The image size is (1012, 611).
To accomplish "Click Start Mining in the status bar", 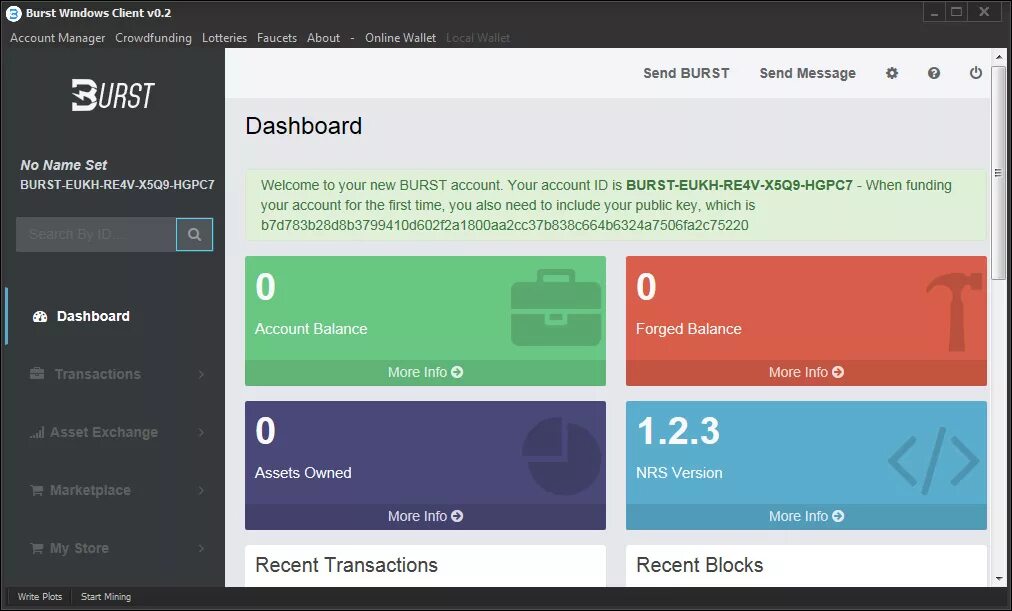I will click(106, 597).
